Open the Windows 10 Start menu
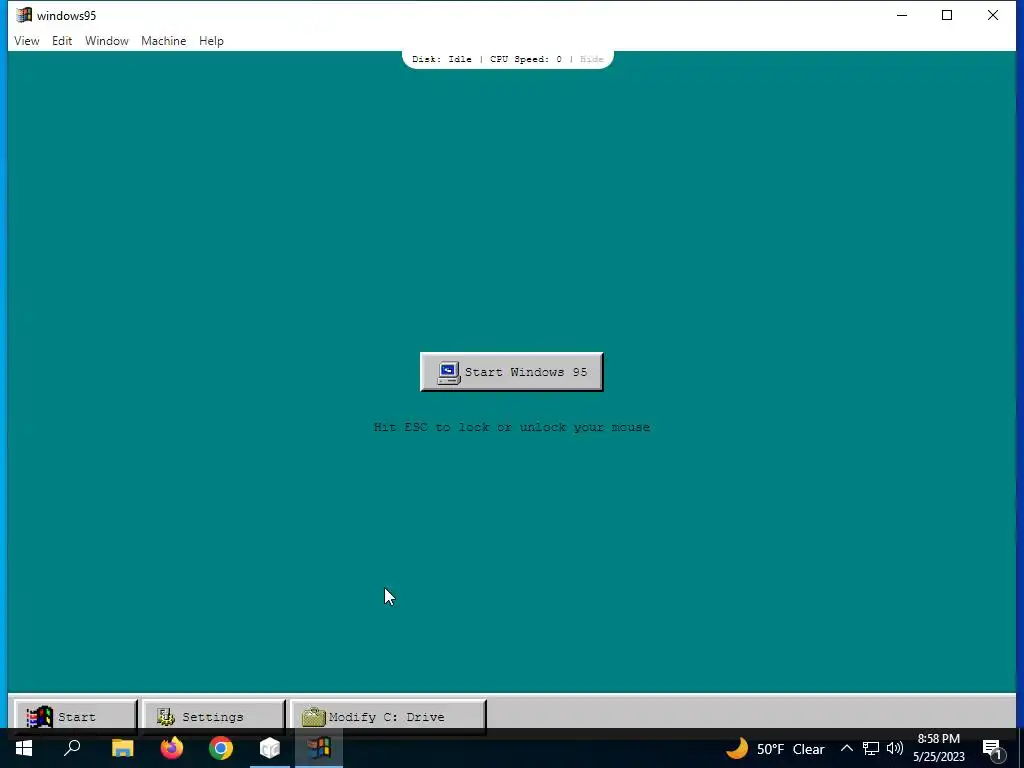The height and width of the screenshot is (768, 1024). click(24, 748)
